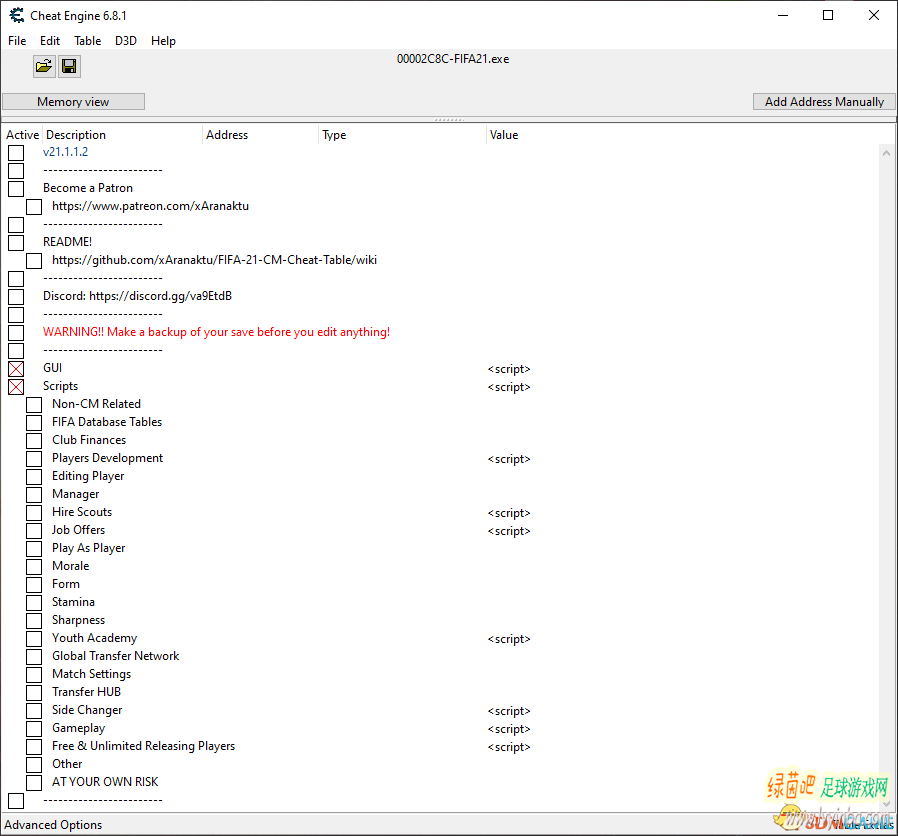
Task: Click the Players Development <script> value
Action: (x=509, y=459)
